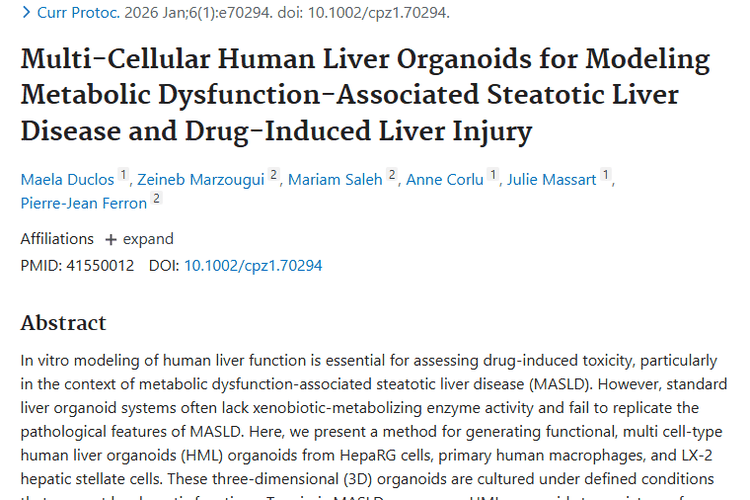Click the plus icon beside expand
The width and height of the screenshot is (750, 500).
click(111, 240)
